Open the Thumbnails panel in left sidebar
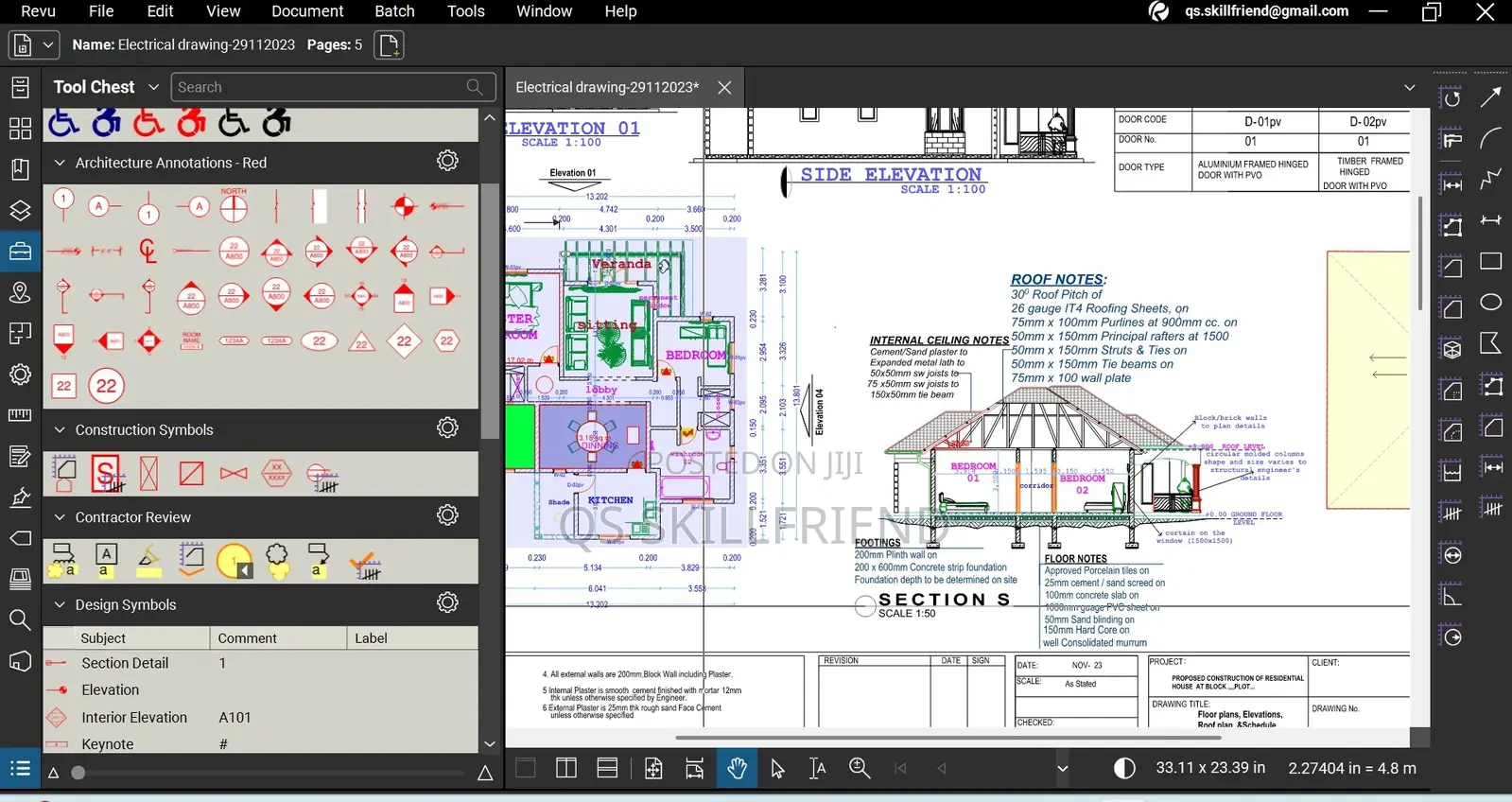 click(20, 129)
